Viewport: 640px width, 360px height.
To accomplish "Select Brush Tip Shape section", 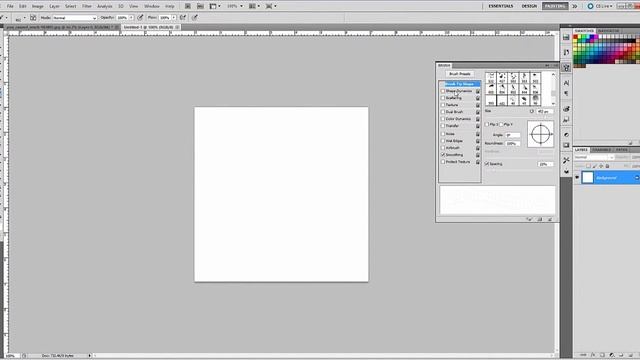I will [460, 84].
